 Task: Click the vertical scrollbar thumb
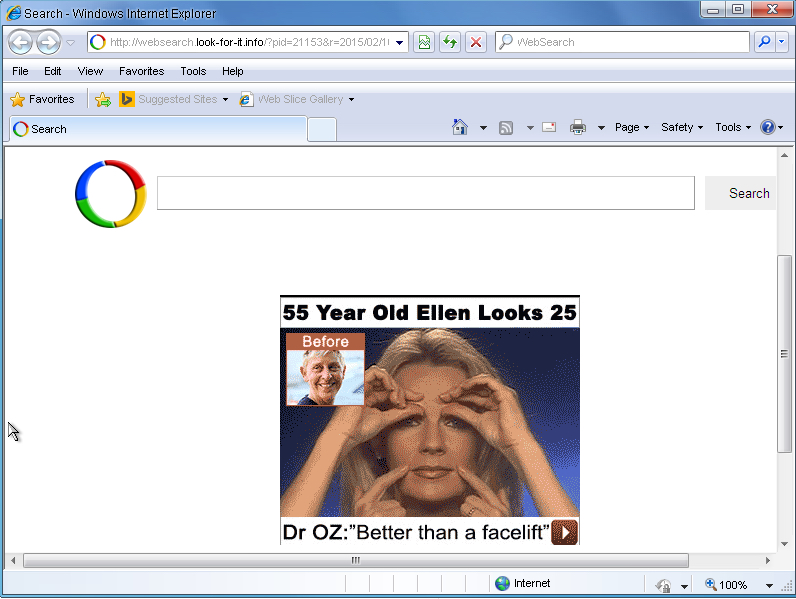785,354
